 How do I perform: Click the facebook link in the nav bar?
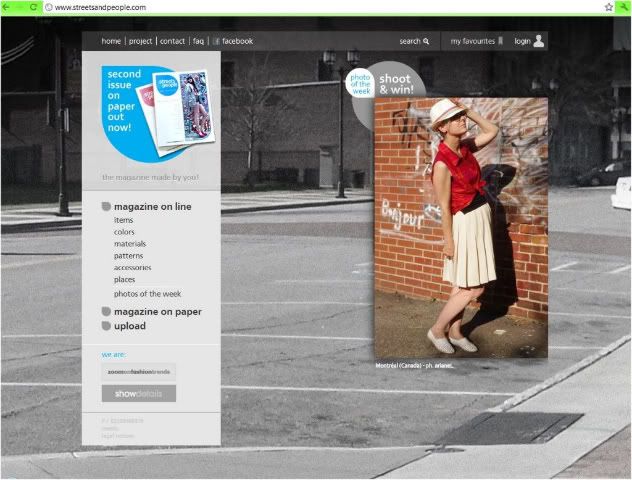tap(237, 41)
